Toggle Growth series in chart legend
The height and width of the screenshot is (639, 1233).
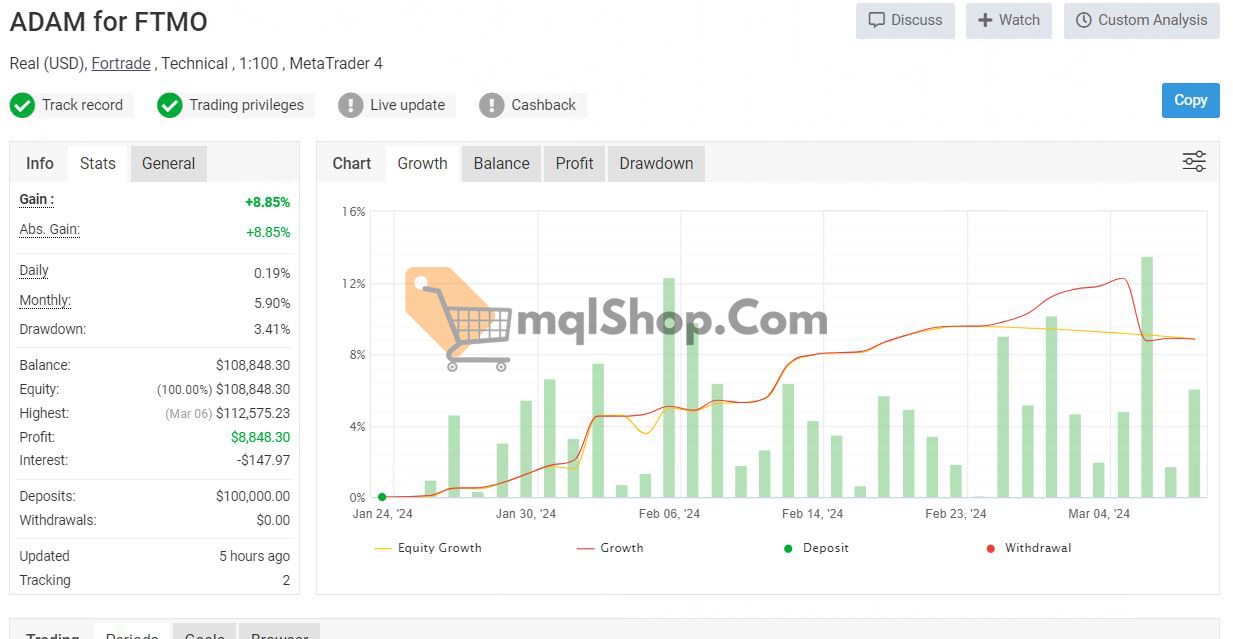[610, 548]
